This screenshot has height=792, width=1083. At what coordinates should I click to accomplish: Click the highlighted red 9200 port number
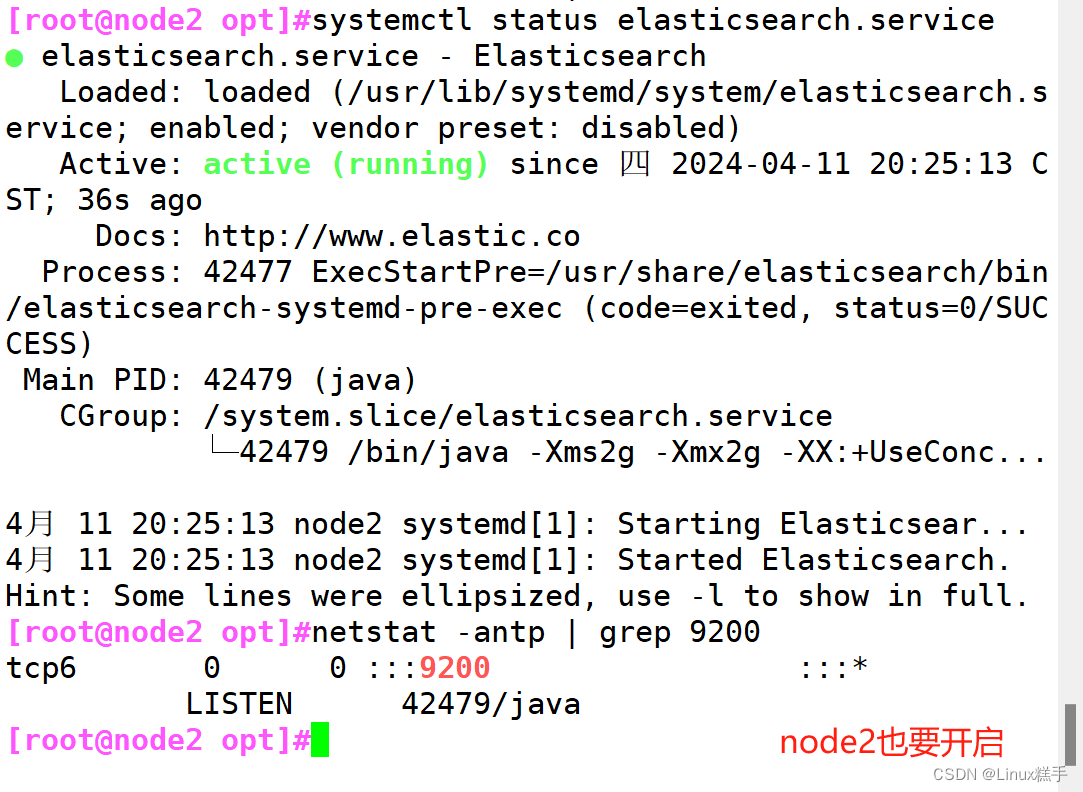(454, 668)
